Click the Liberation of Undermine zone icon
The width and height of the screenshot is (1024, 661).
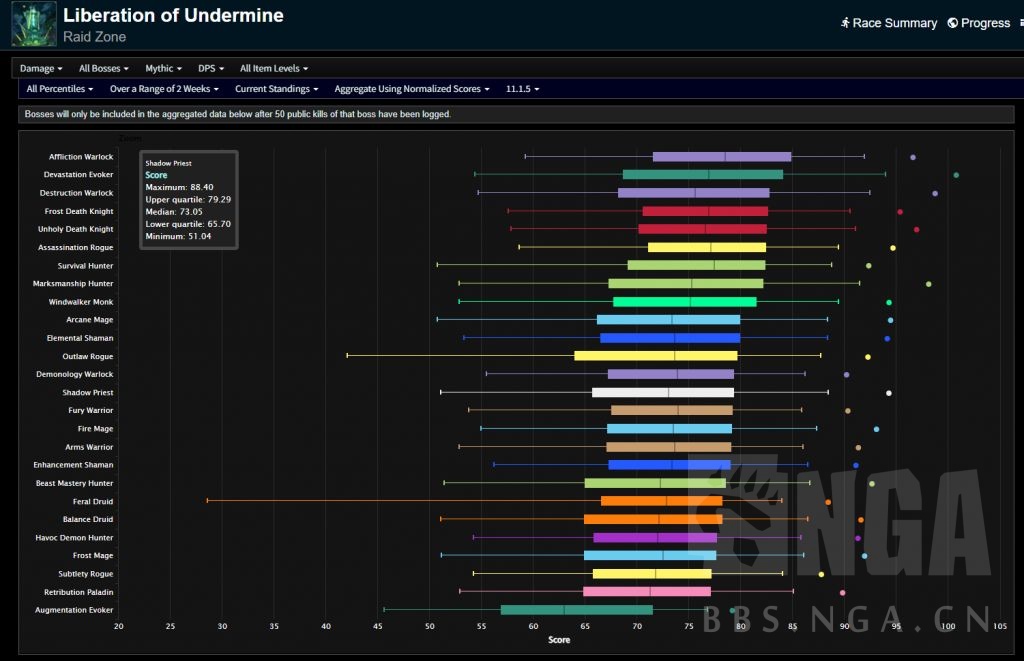[x=33, y=24]
